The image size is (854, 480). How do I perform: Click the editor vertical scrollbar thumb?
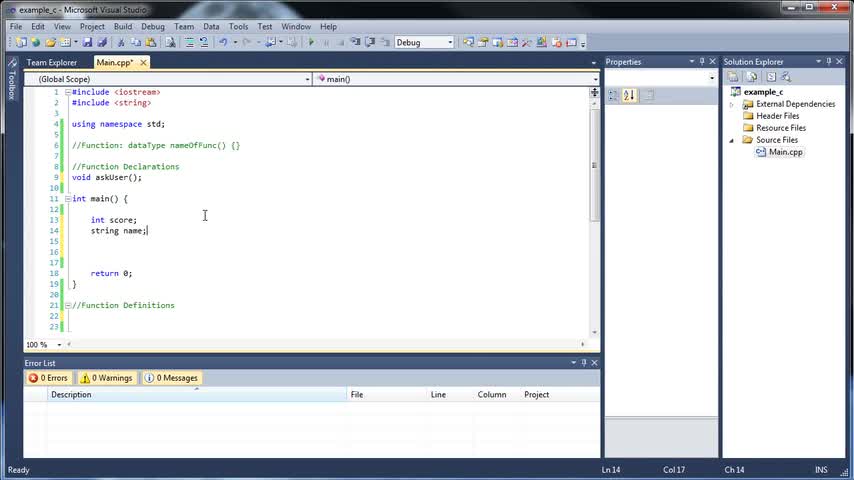pos(594,165)
